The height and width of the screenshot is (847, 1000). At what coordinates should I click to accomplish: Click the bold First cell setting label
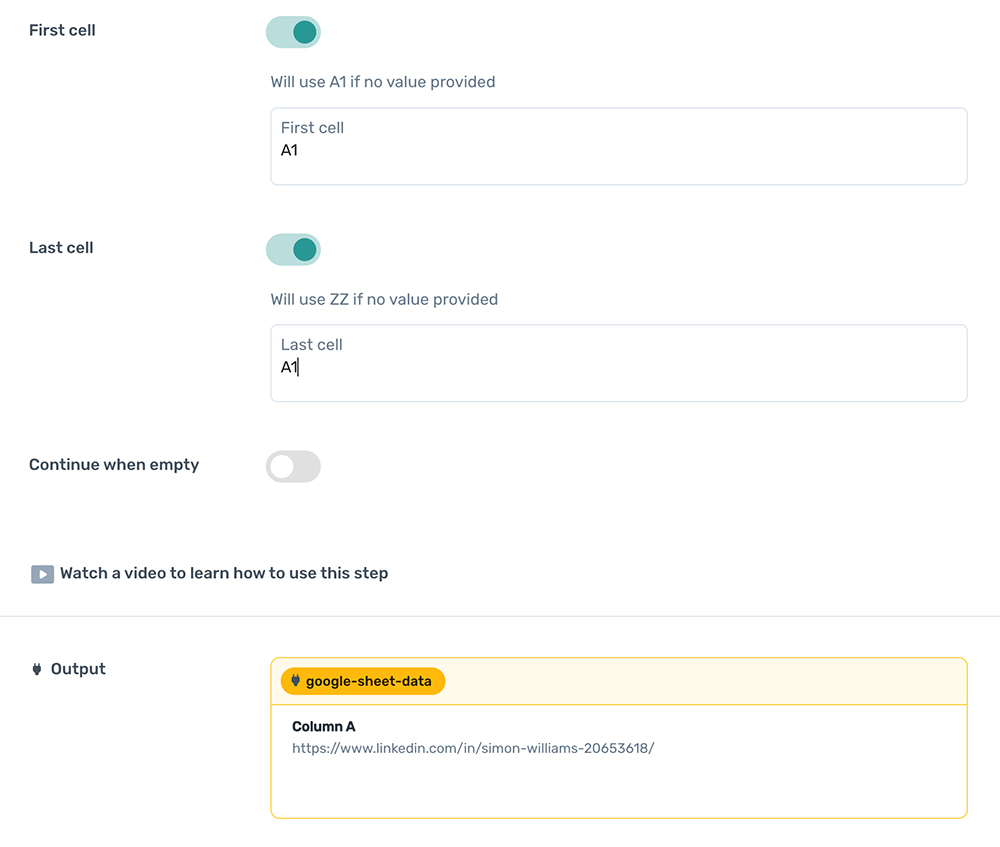62,31
